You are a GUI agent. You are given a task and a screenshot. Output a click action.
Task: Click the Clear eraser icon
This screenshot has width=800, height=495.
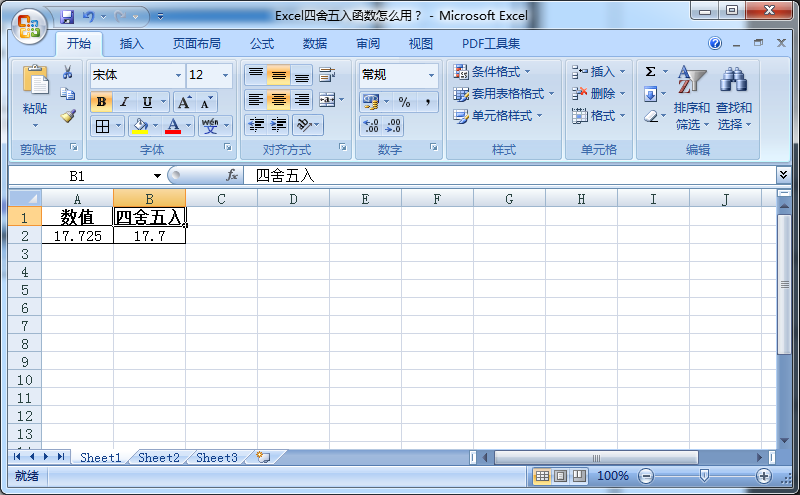651,116
